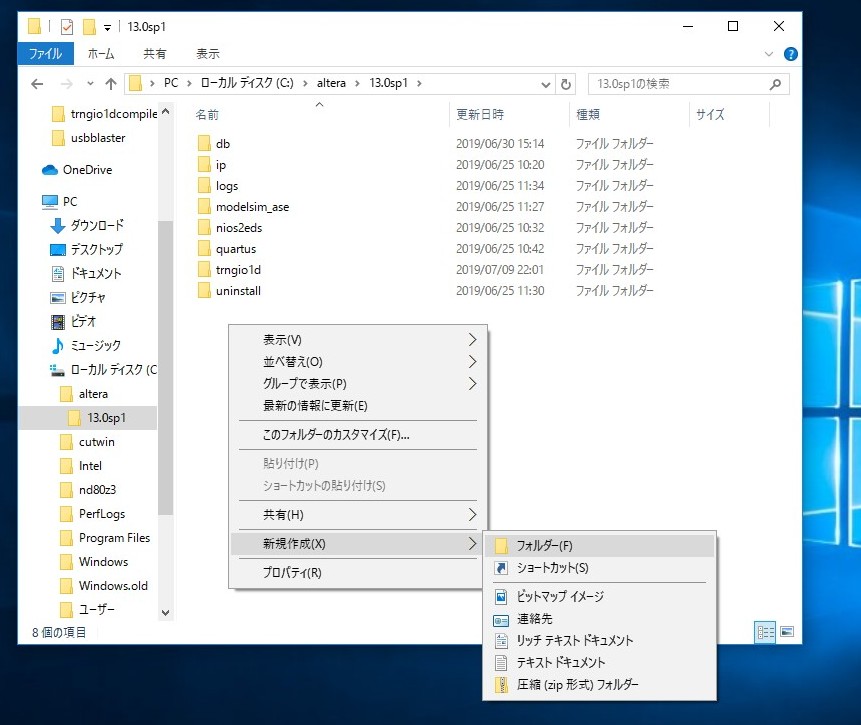Open the 表示(V) context submenu
This screenshot has height=725, width=861.
click(x=358, y=340)
